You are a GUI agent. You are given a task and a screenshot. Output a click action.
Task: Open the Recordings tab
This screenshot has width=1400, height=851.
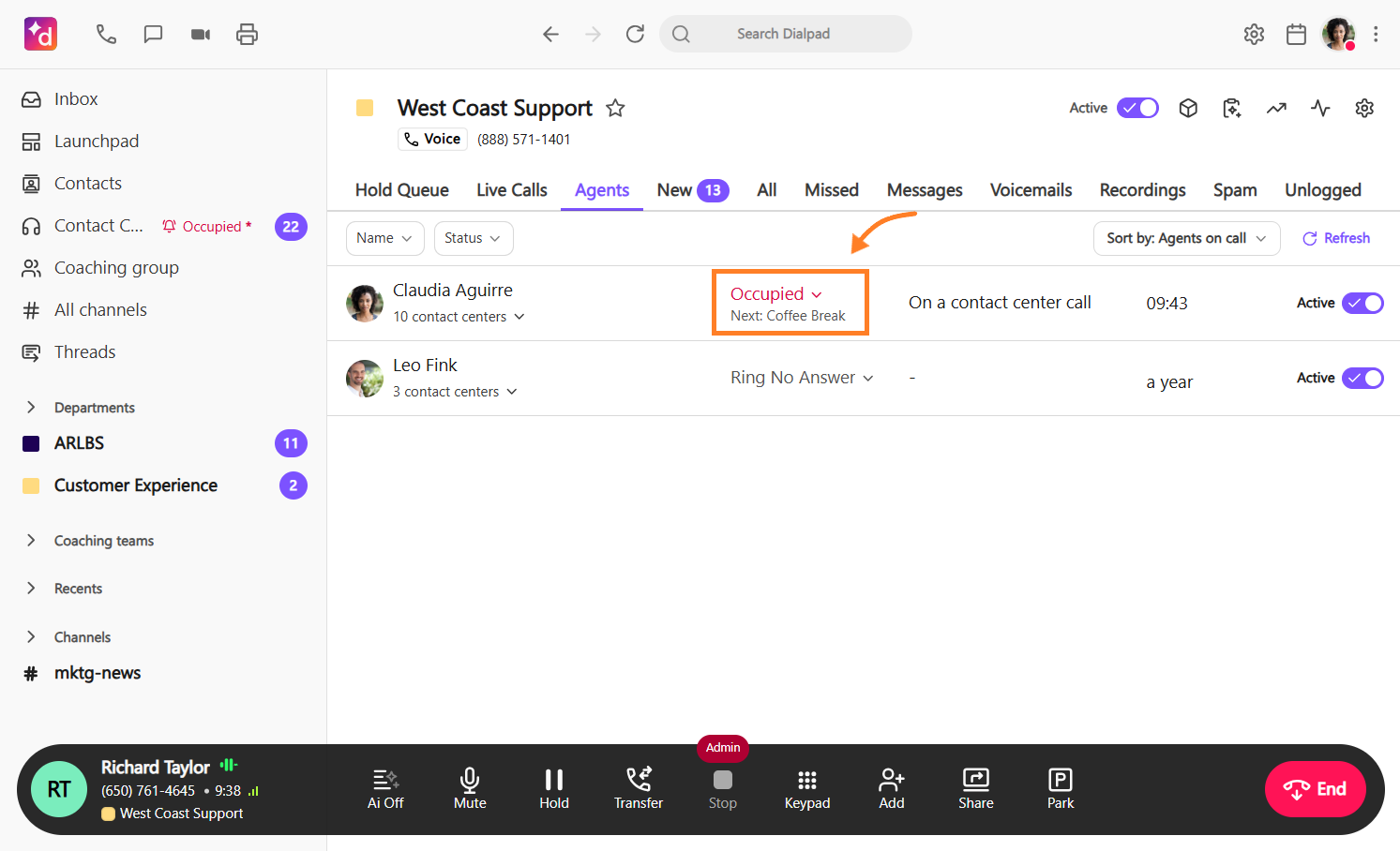click(1142, 190)
